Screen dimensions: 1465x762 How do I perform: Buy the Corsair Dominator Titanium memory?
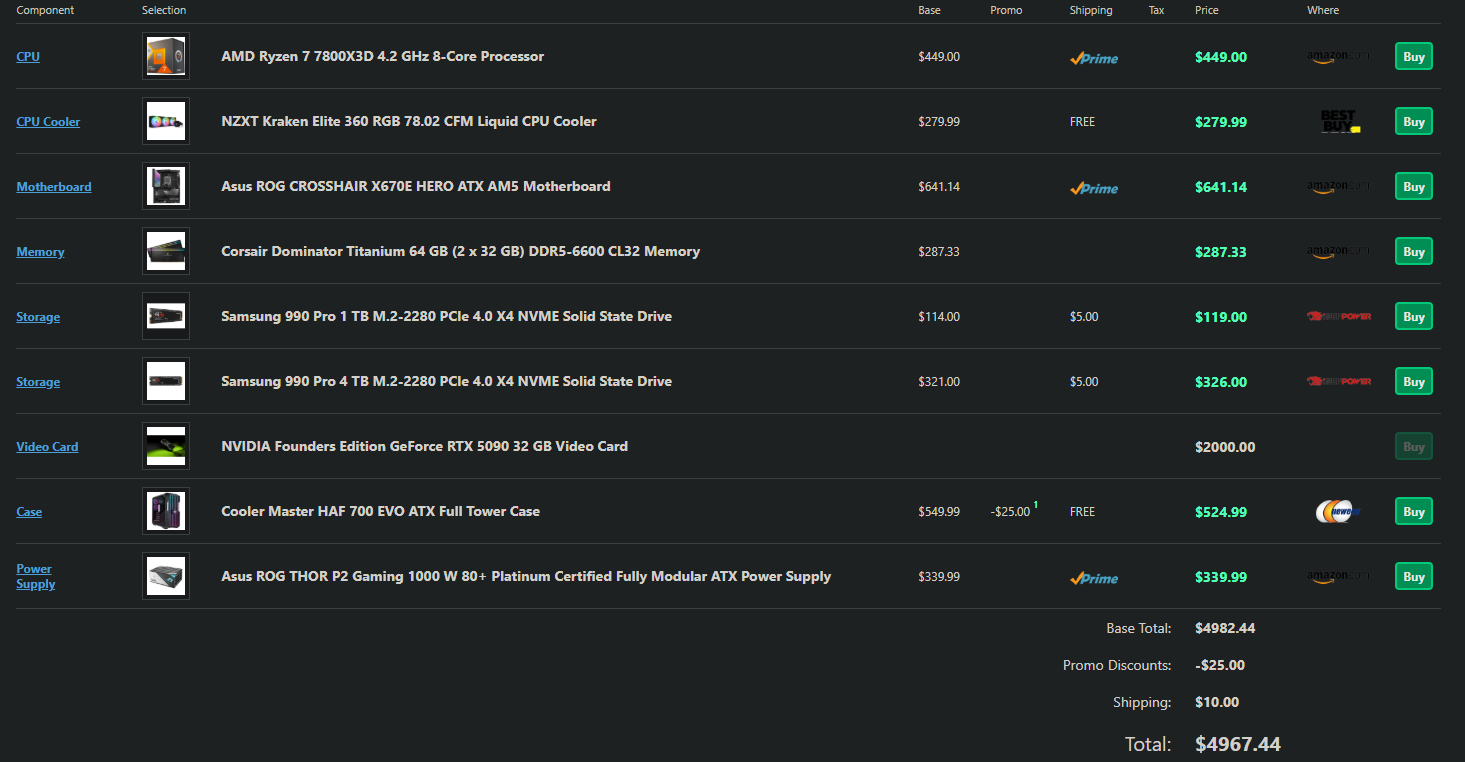point(1413,251)
